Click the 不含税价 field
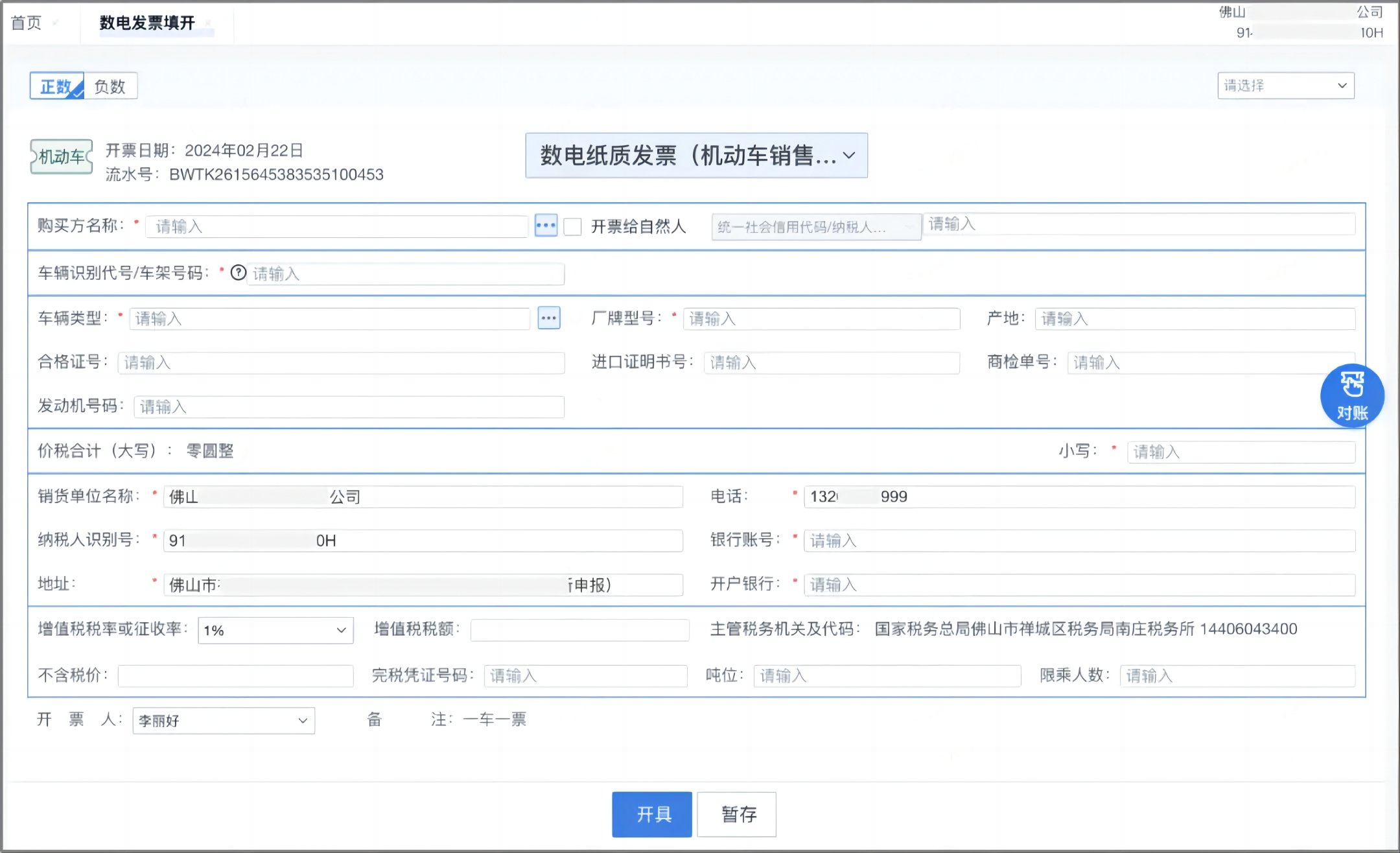 point(236,676)
